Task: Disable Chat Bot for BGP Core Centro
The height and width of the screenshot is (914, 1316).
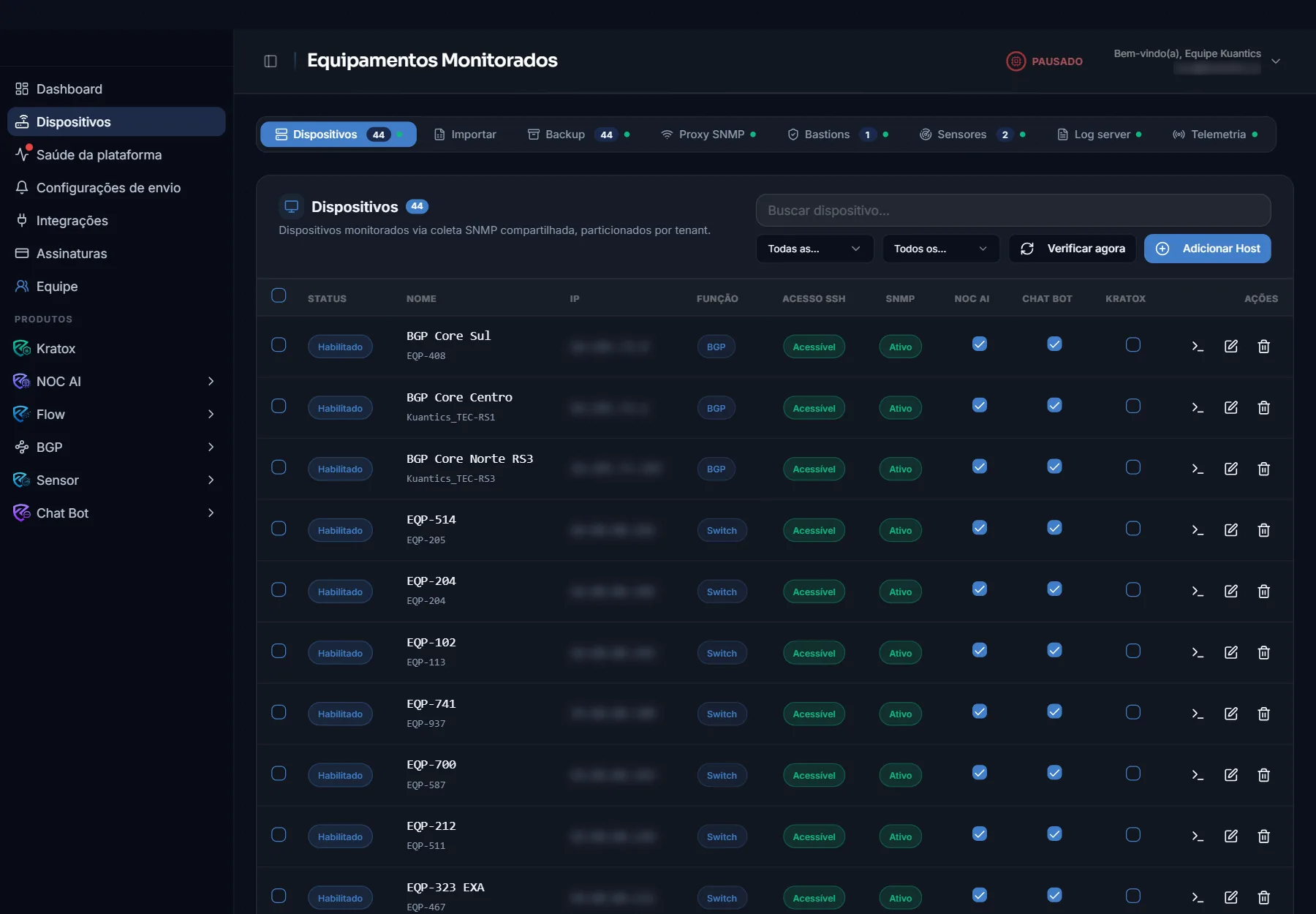Action: click(1054, 405)
